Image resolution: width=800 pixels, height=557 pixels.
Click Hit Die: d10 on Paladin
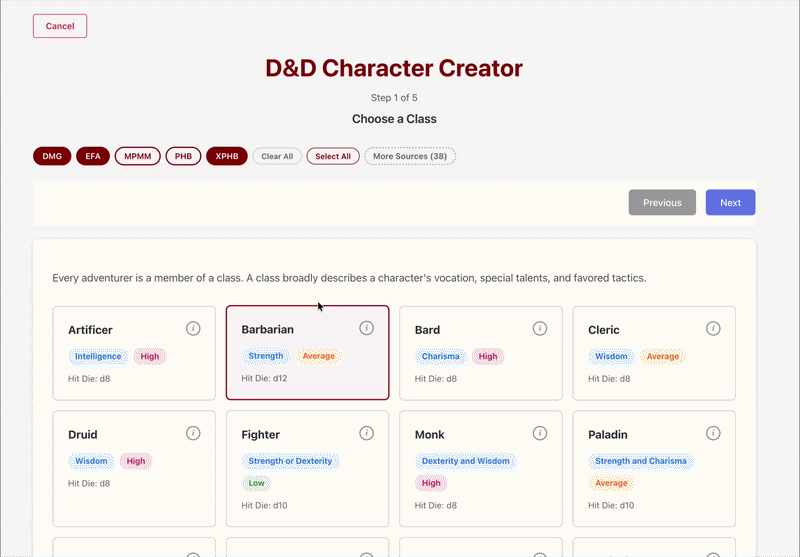[611, 505]
